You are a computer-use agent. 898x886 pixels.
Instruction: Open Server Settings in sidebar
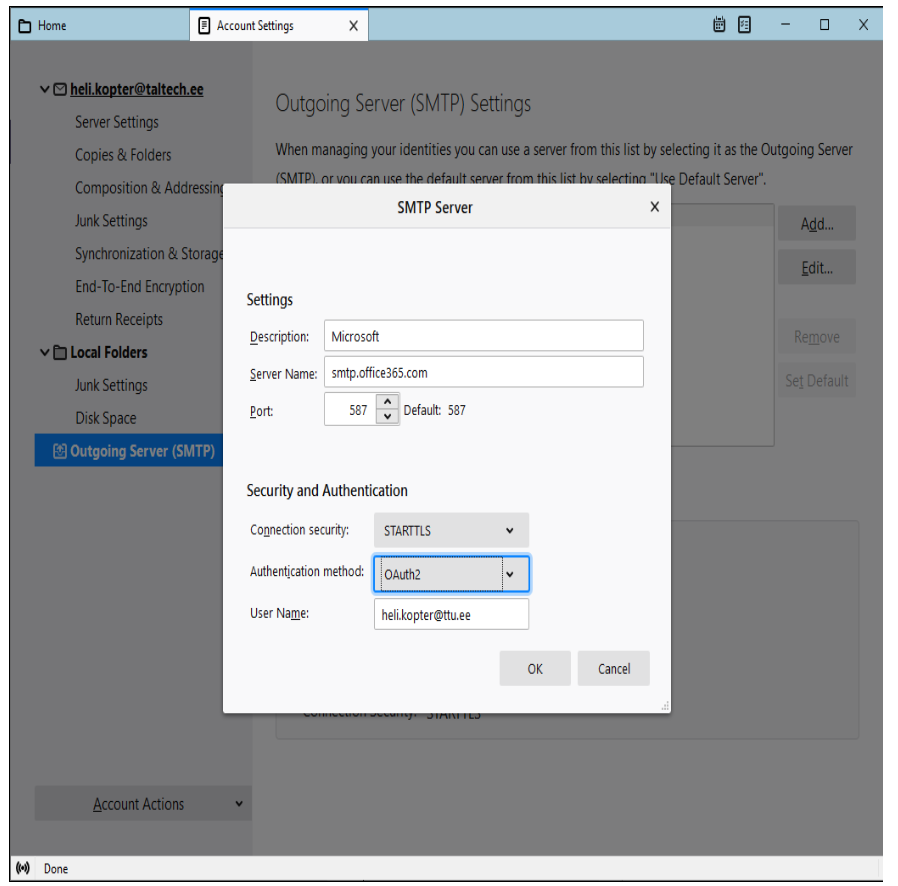click(x=117, y=122)
